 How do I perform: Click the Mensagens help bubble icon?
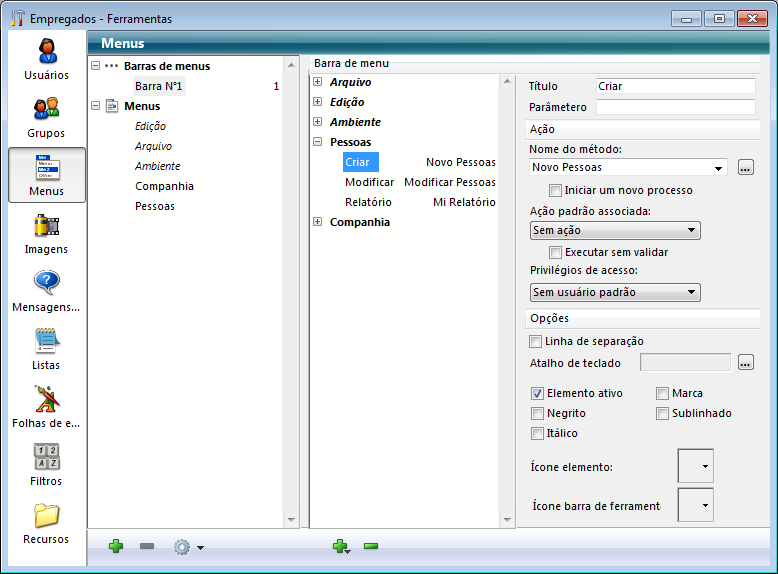[47, 284]
